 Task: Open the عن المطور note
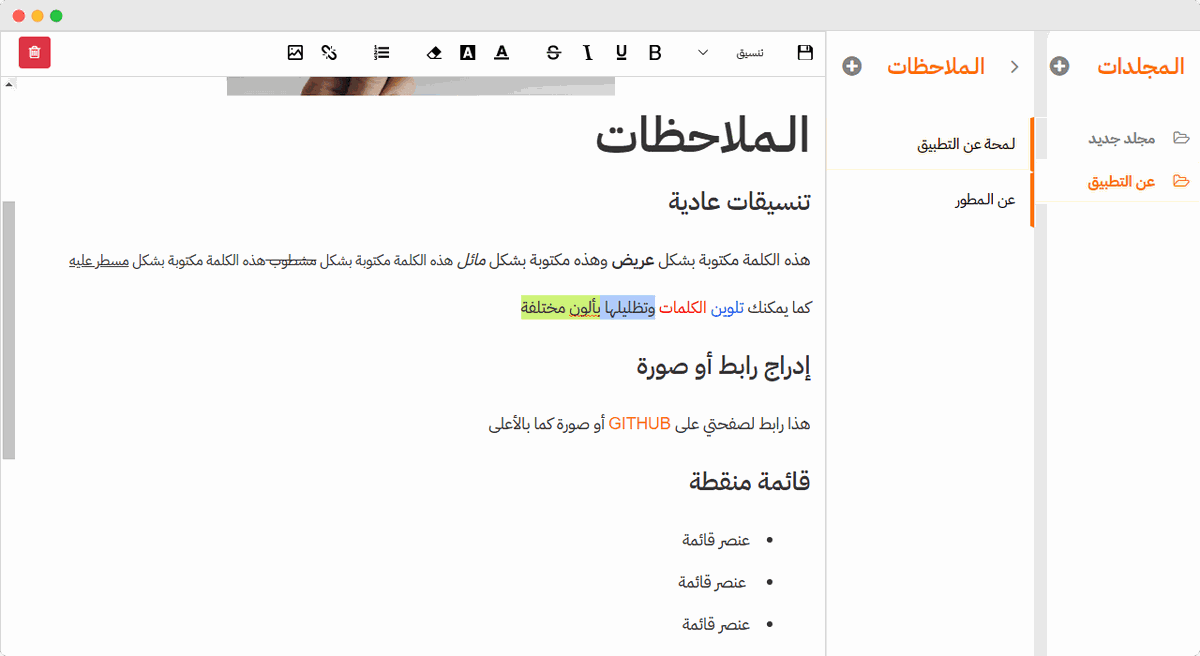[x=985, y=200]
